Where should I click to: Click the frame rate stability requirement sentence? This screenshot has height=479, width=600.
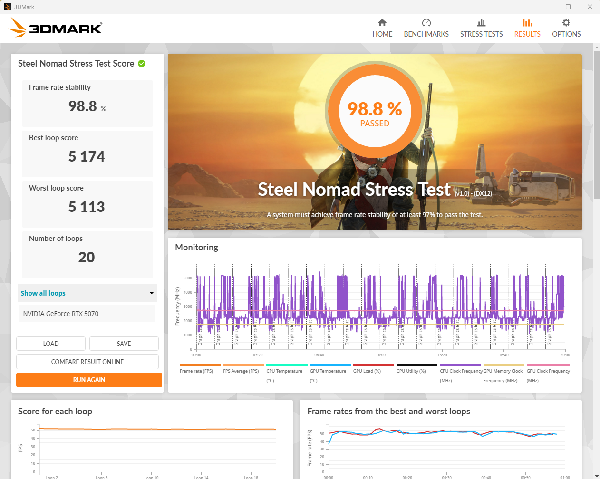(x=375, y=215)
